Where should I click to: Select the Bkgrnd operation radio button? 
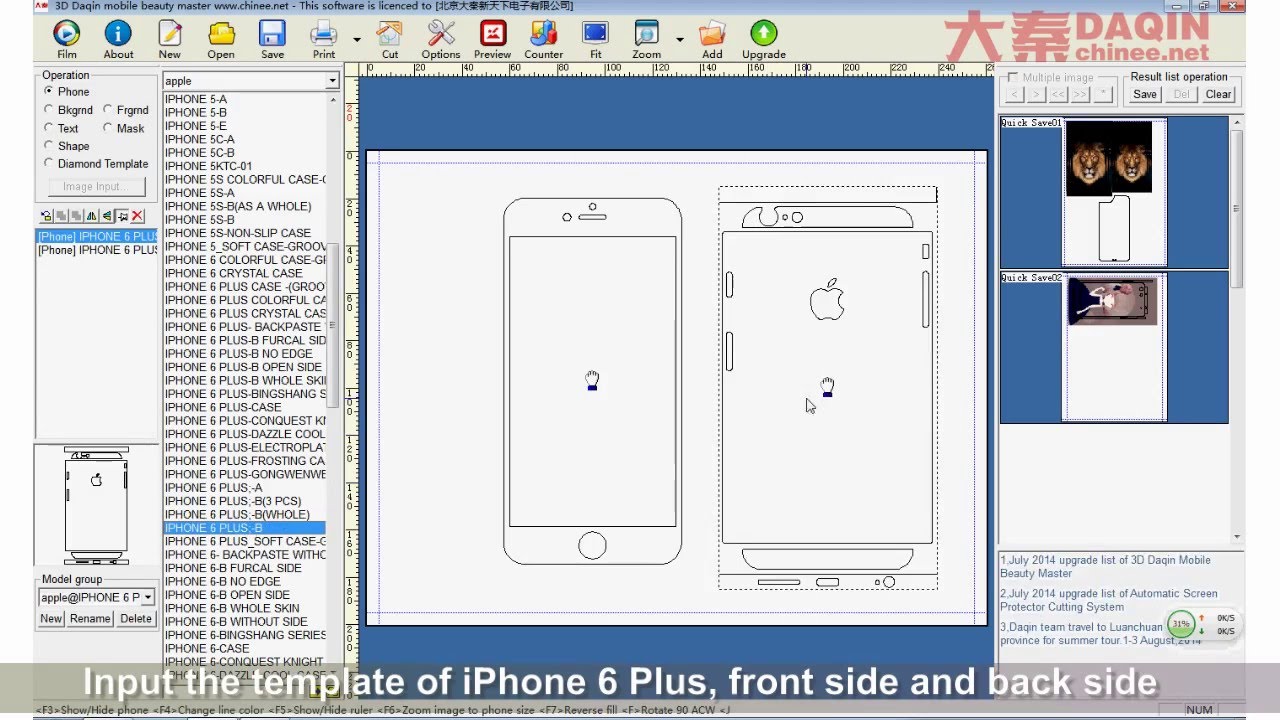point(49,110)
